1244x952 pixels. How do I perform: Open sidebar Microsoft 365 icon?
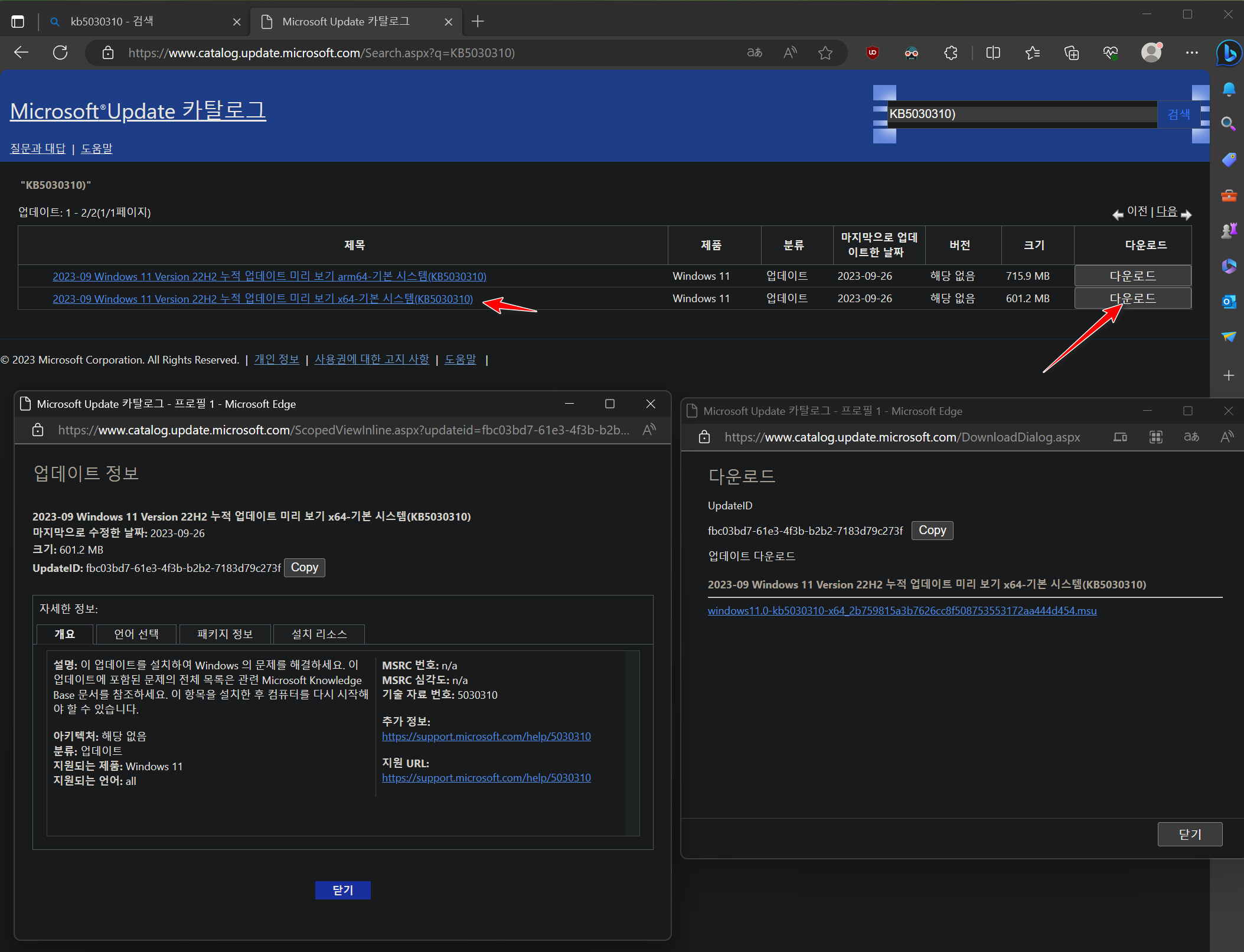click(x=1229, y=266)
